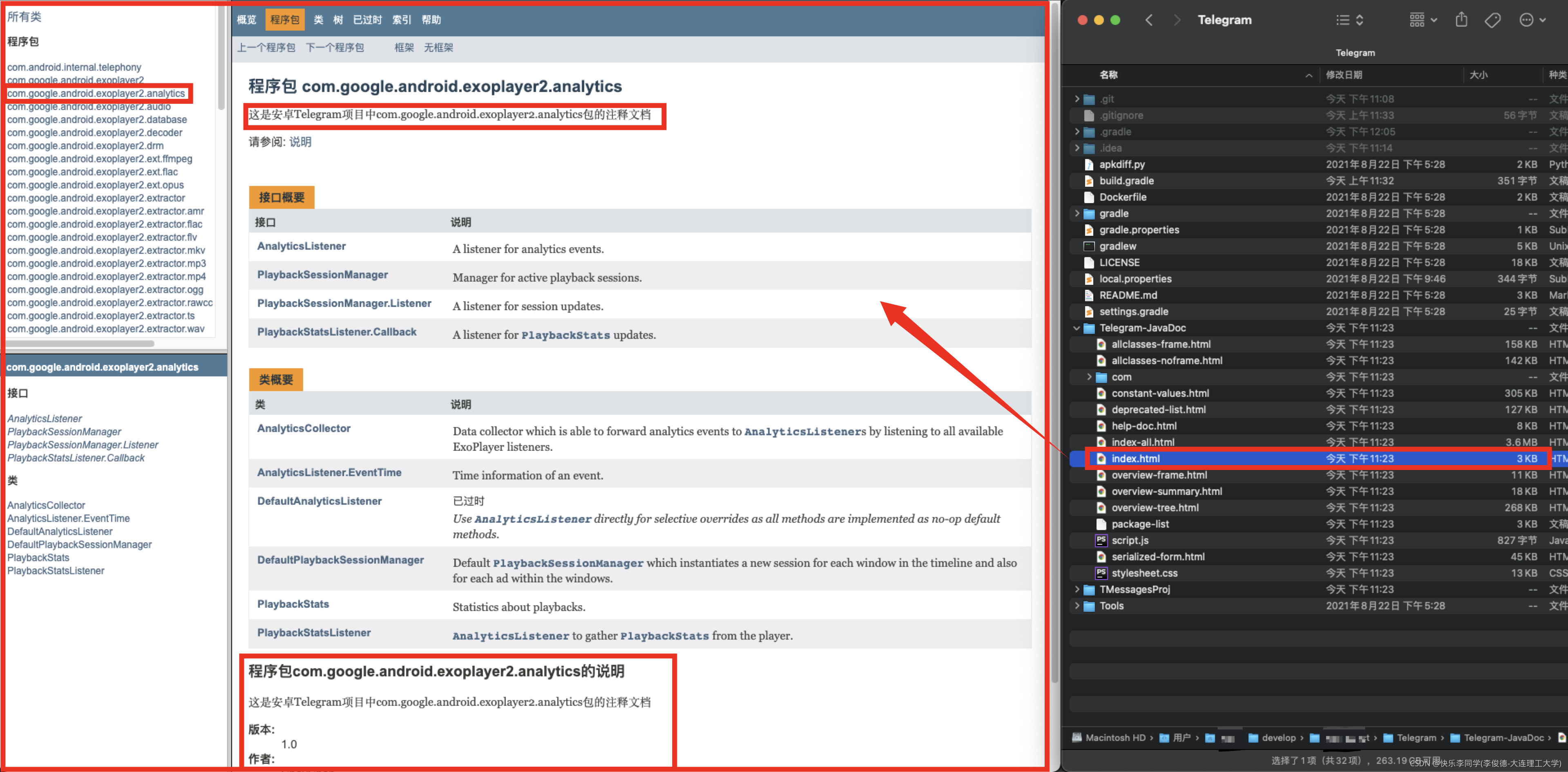
Task: Select build.gradle file icon
Action: 1089,181
